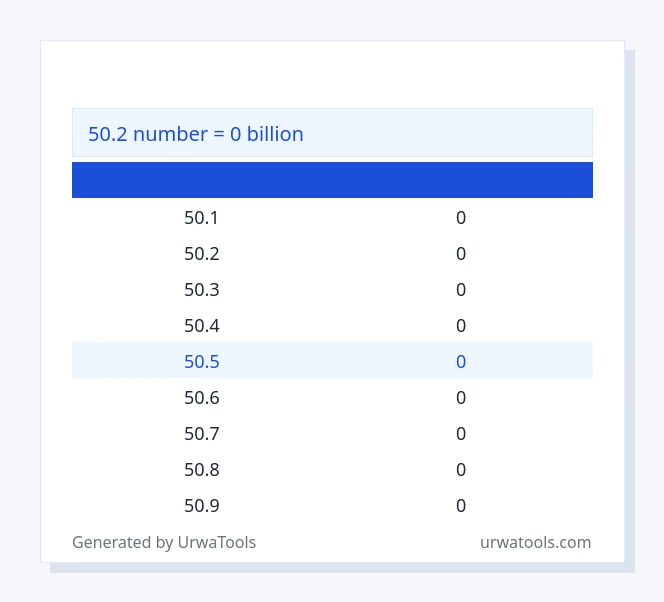Viewport: 664px width, 602px height.
Task: Click the blue table header bar
Action: 332,180
